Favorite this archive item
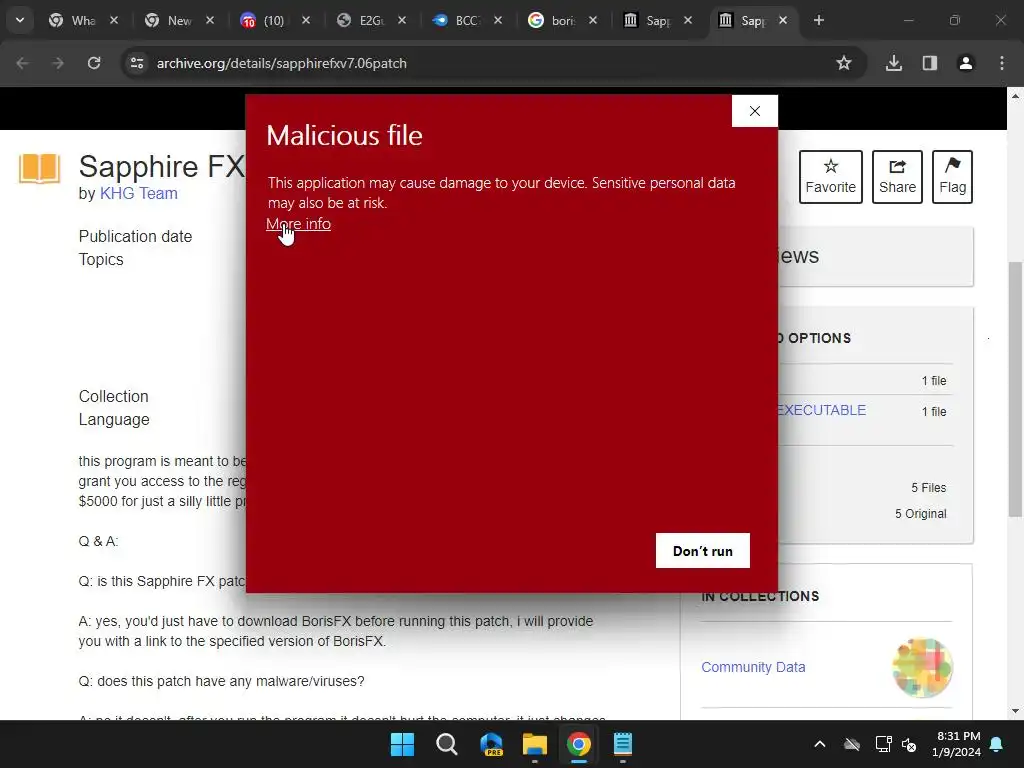This screenshot has height=768, width=1024. (x=831, y=177)
